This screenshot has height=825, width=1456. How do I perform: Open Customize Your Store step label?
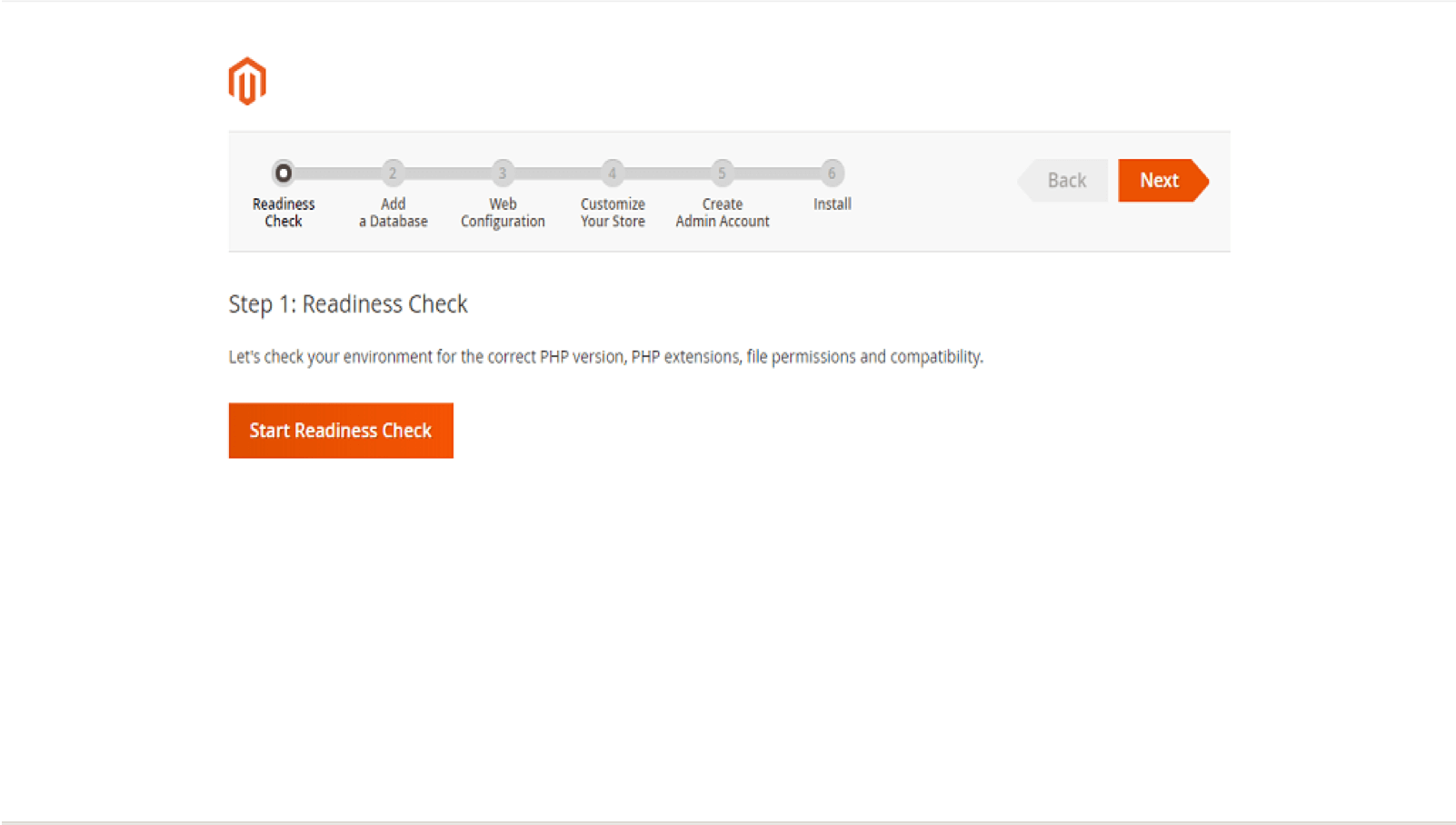click(x=613, y=213)
